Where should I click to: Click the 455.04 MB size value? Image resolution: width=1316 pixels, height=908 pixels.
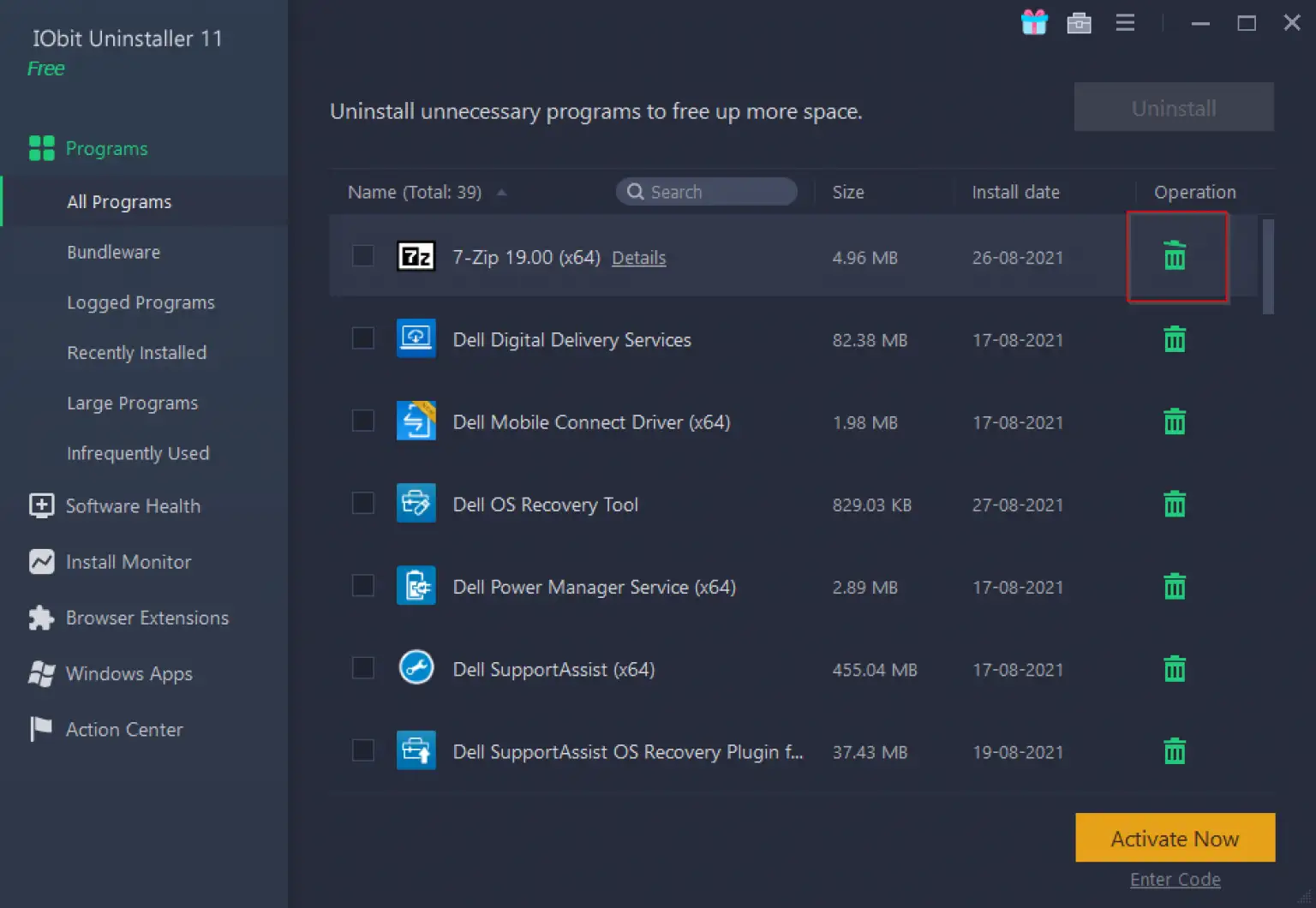[875, 670]
